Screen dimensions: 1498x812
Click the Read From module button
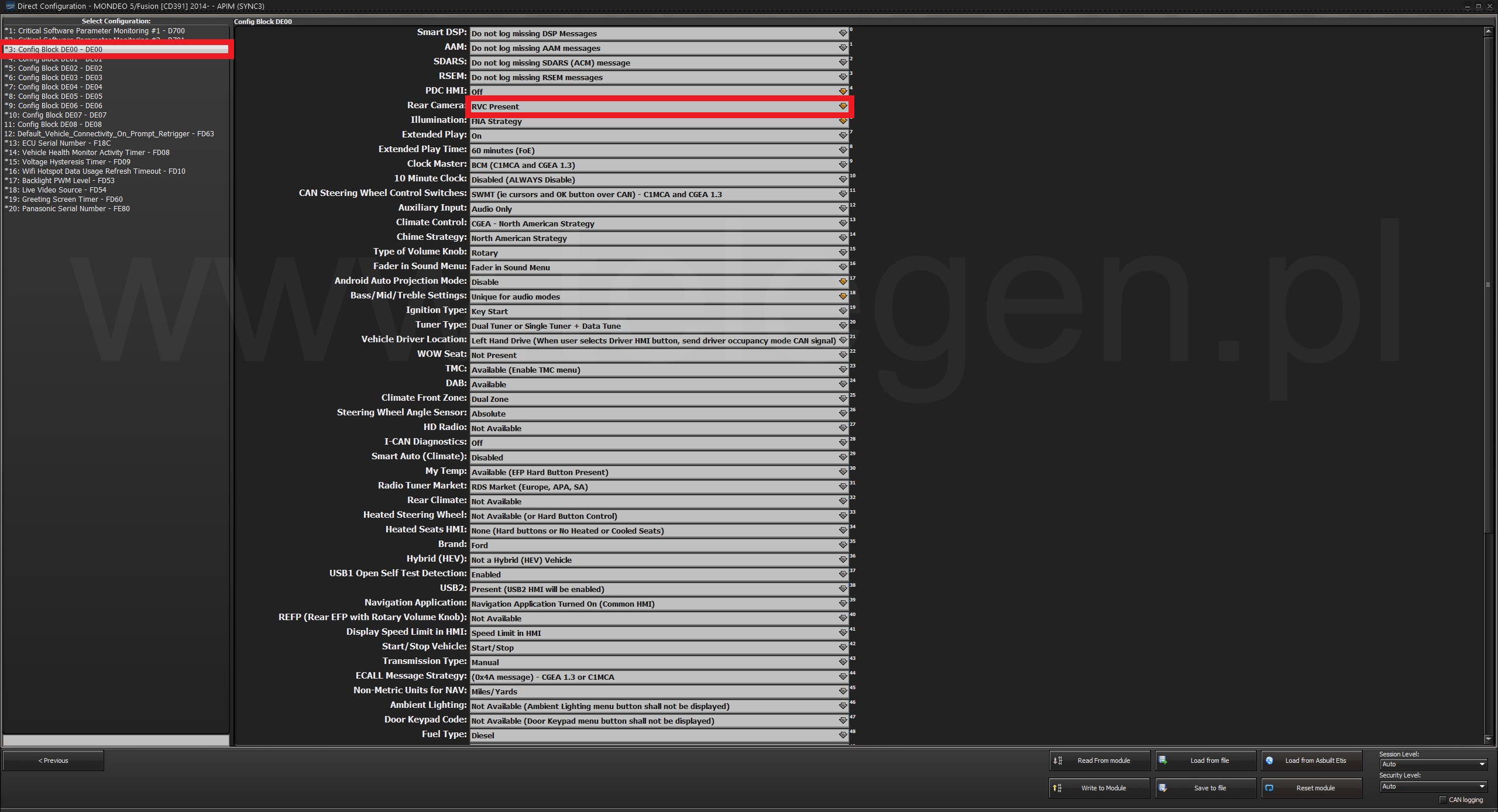click(x=1100, y=761)
